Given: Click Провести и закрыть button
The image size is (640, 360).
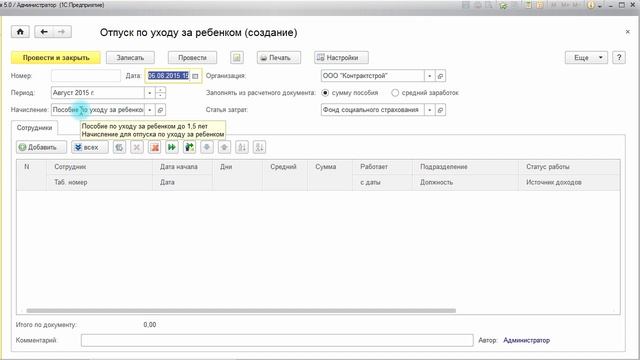Looking at the screenshot, I should [56, 58].
